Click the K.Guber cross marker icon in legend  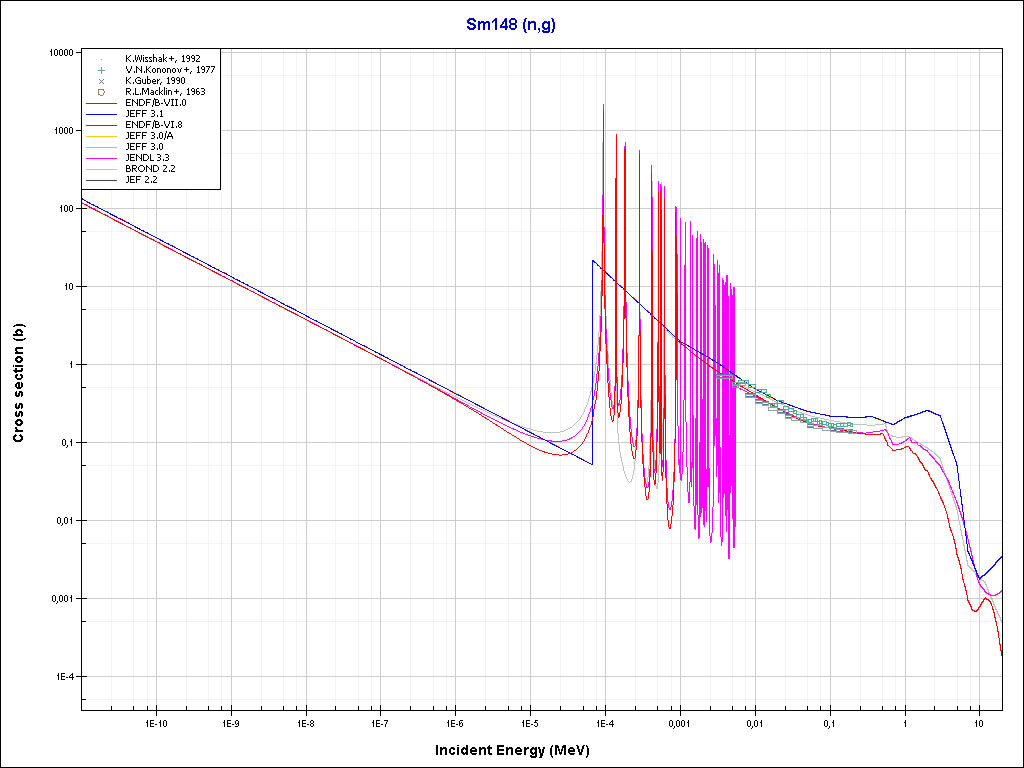click(x=102, y=81)
